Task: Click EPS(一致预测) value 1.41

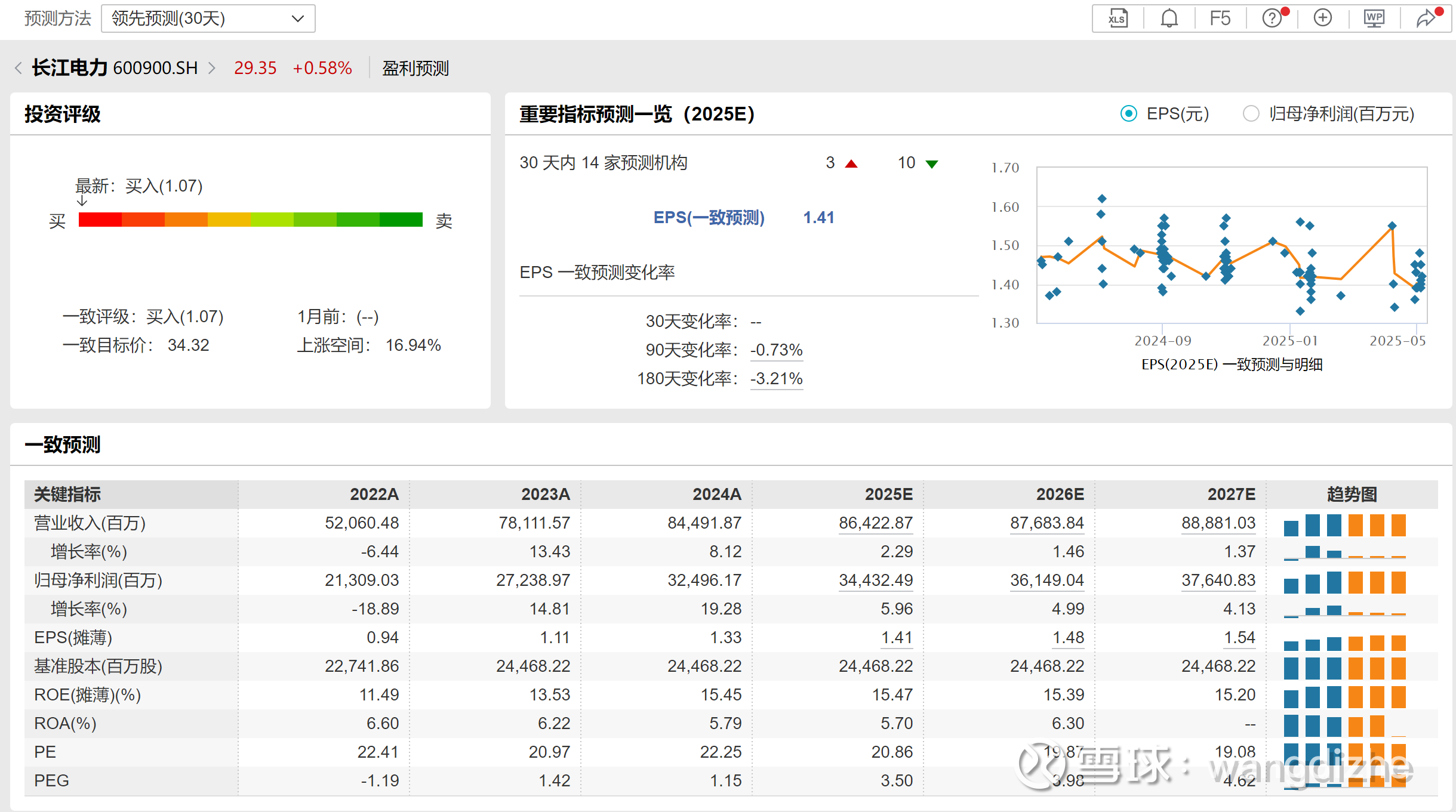Action: (818, 217)
